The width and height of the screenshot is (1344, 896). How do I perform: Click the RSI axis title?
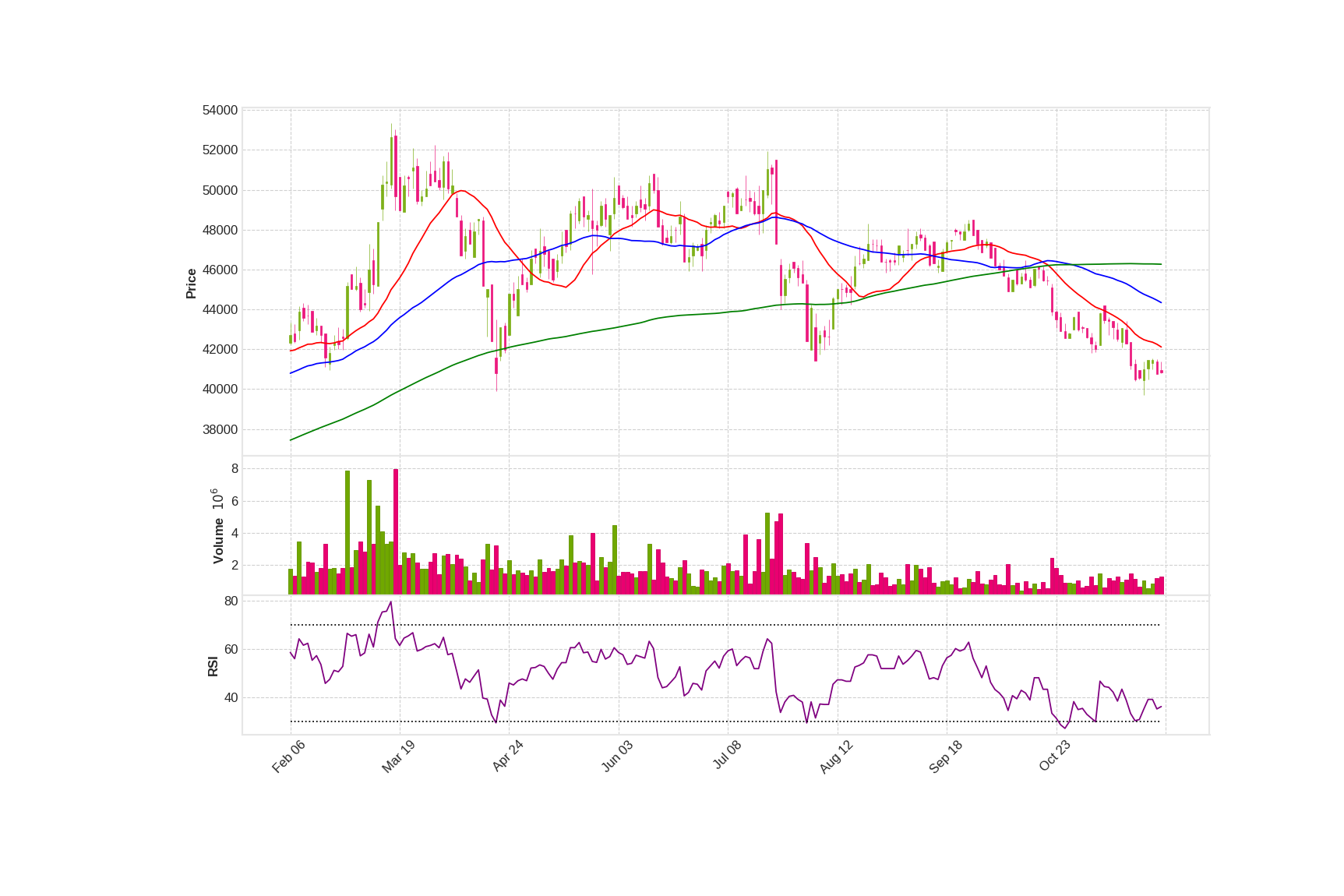213,666
